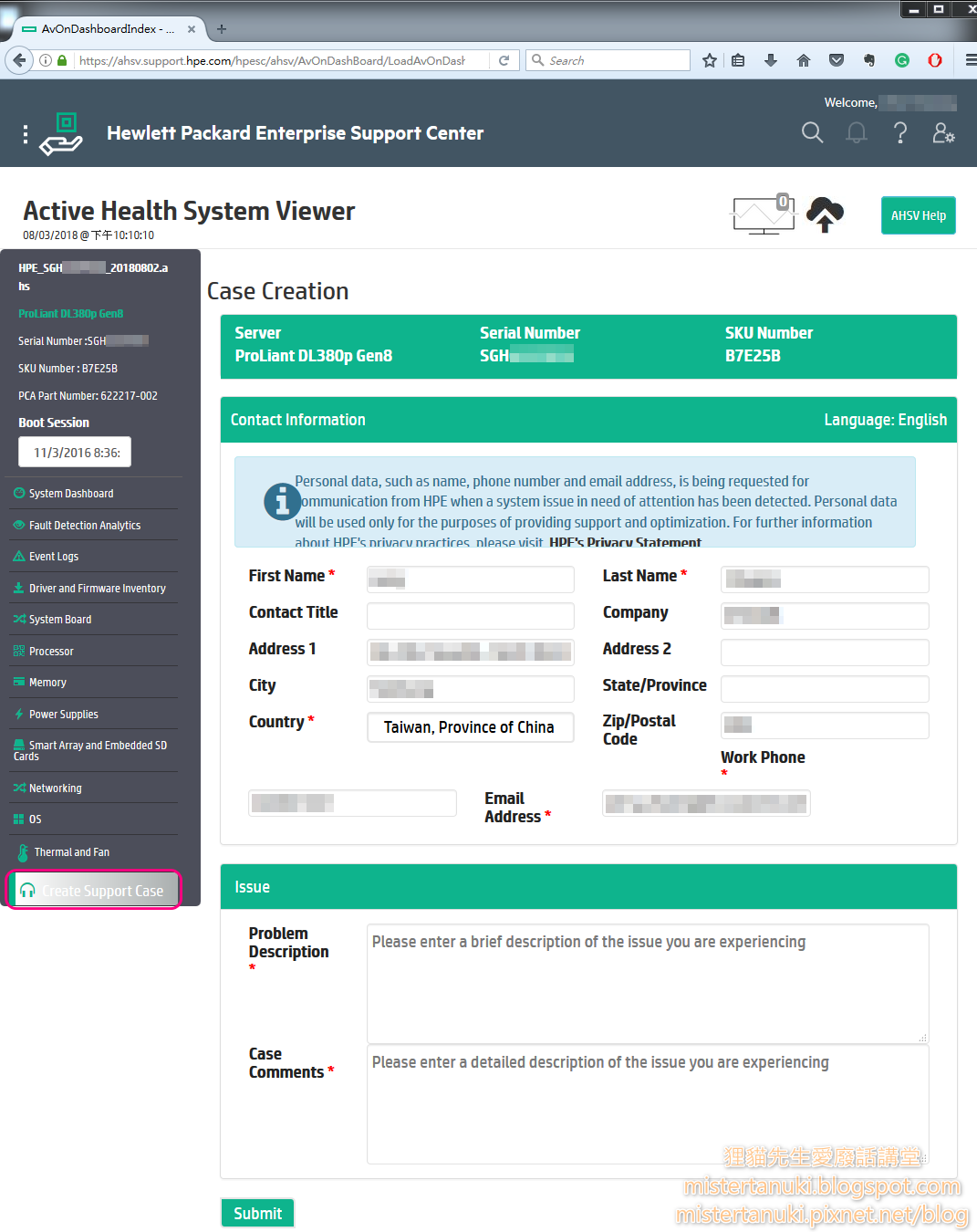The image size is (977, 1232).
Task: Open a new browser tab
Action: point(222,28)
